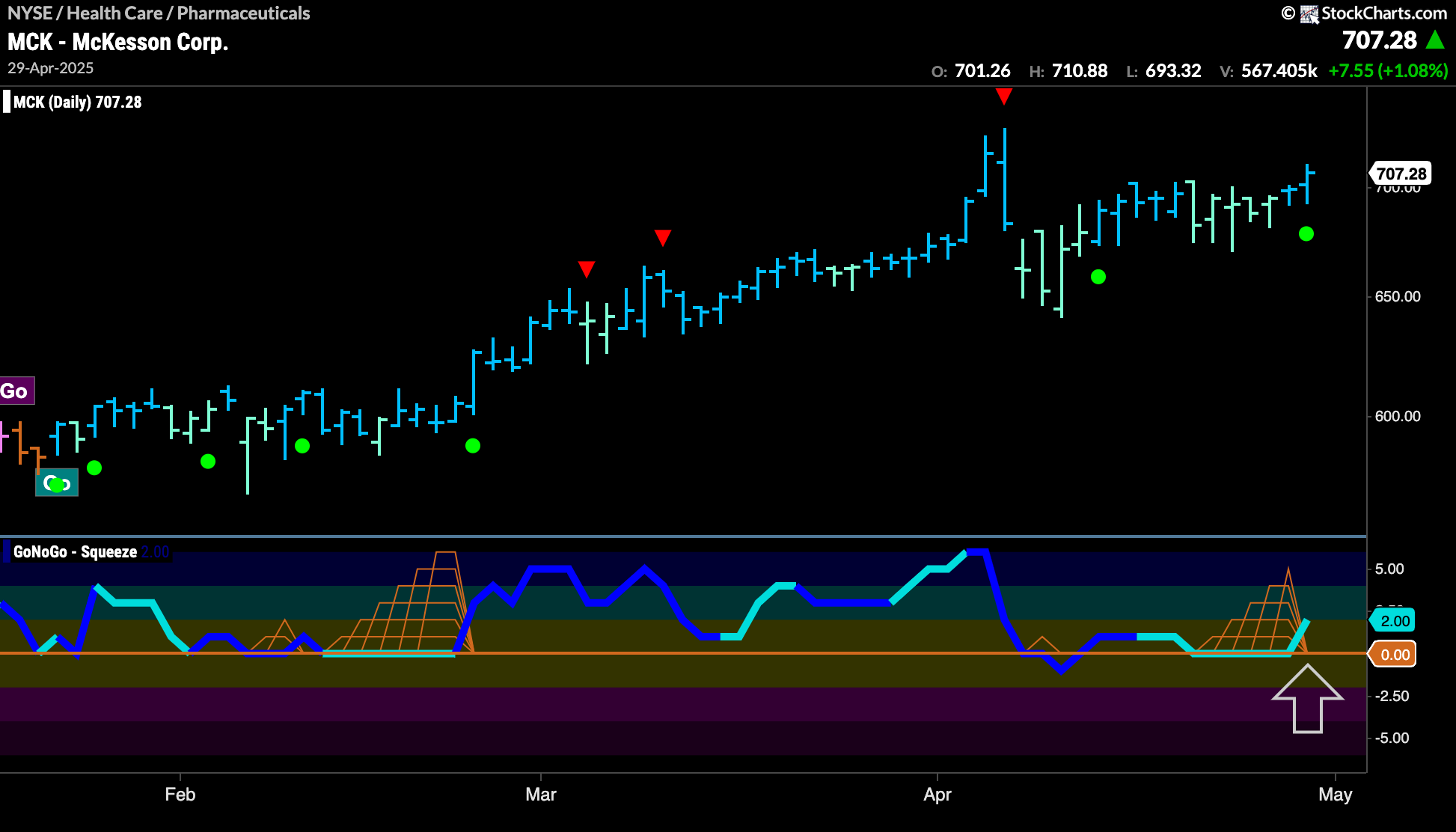Click the purple Go label on the left edge
This screenshot has height=832, width=1456.
(x=16, y=391)
